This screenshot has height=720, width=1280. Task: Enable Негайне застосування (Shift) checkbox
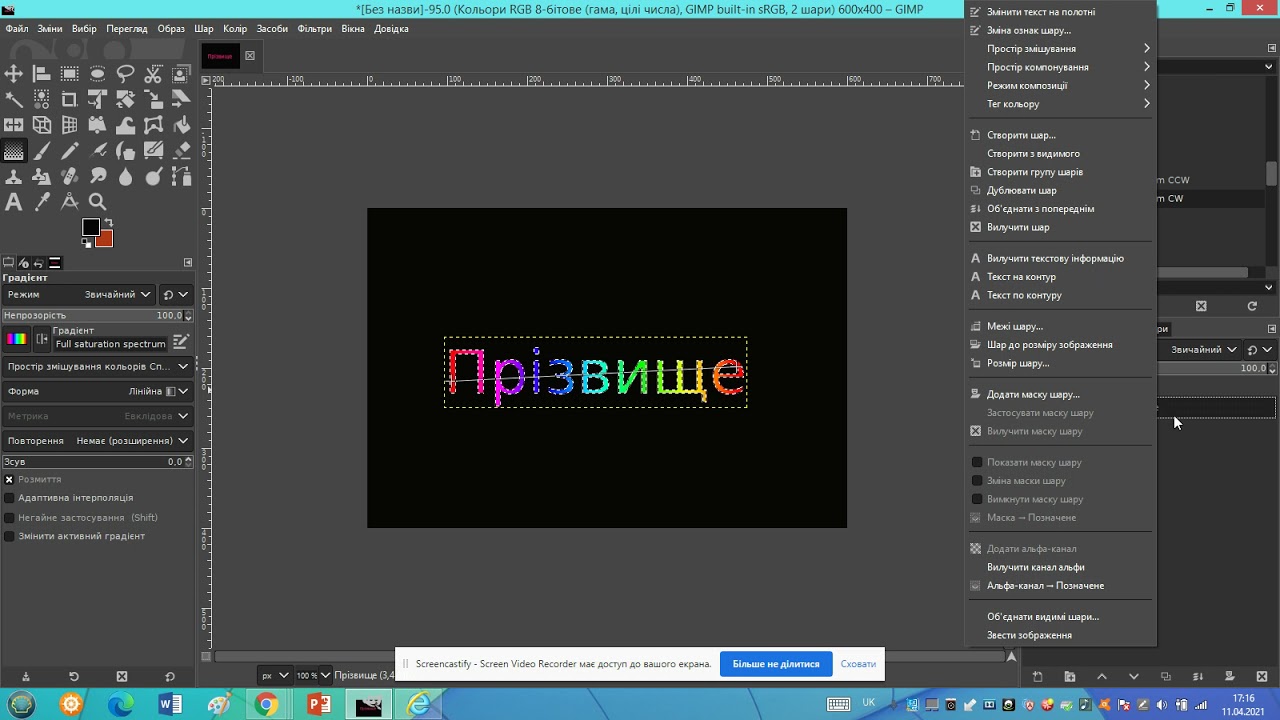coord(9,518)
